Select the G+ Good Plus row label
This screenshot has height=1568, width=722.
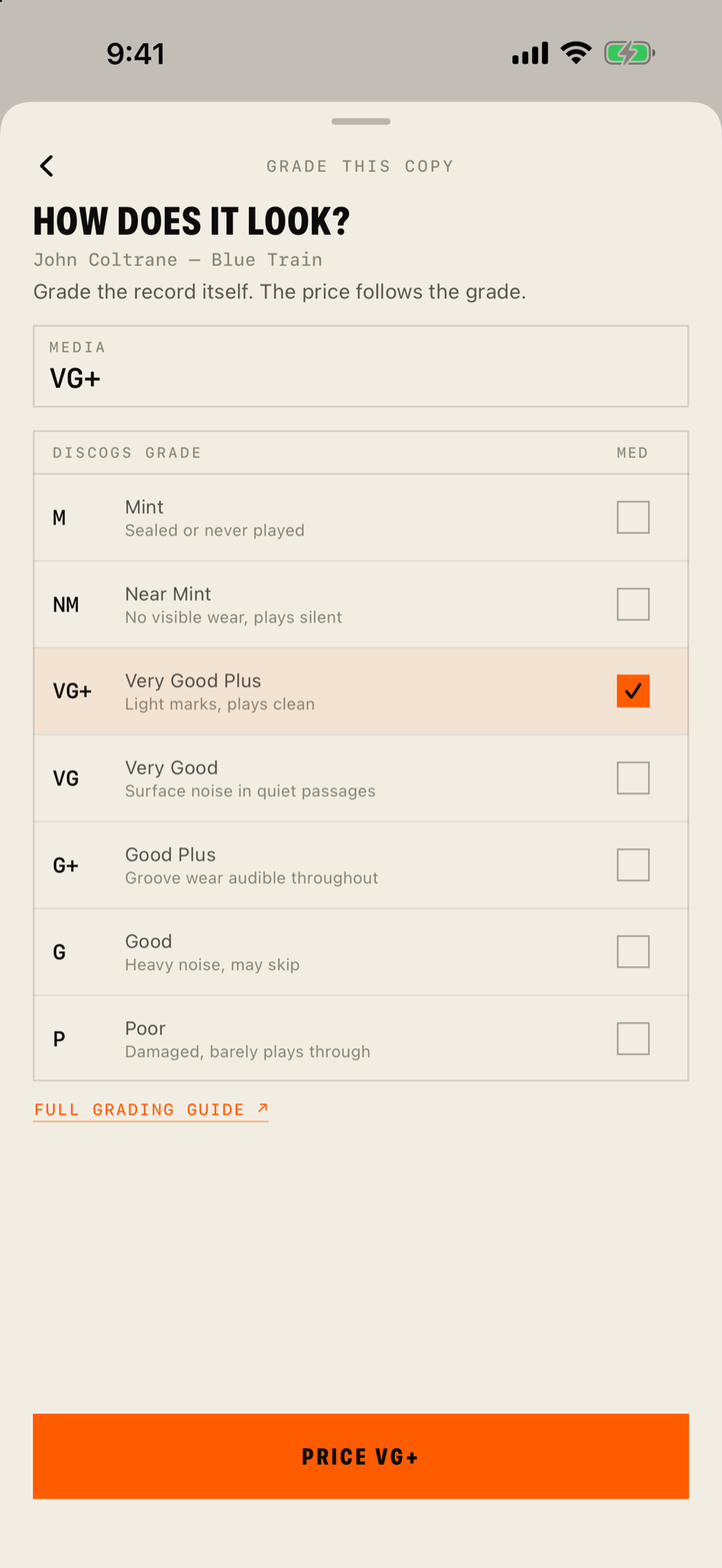click(x=65, y=865)
